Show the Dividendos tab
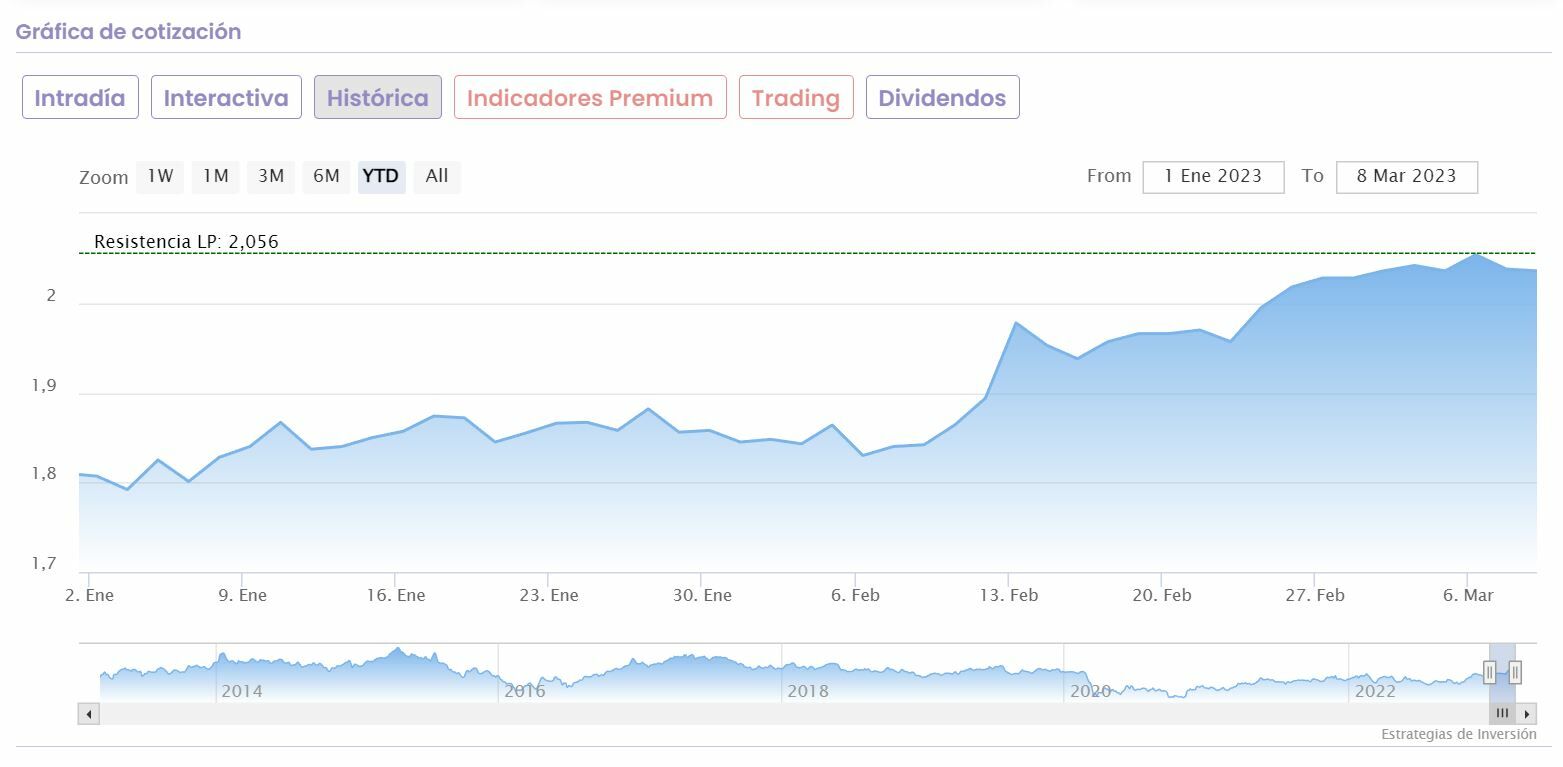Viewport: 1563px width, 767px height. click(x=942, y=98)
